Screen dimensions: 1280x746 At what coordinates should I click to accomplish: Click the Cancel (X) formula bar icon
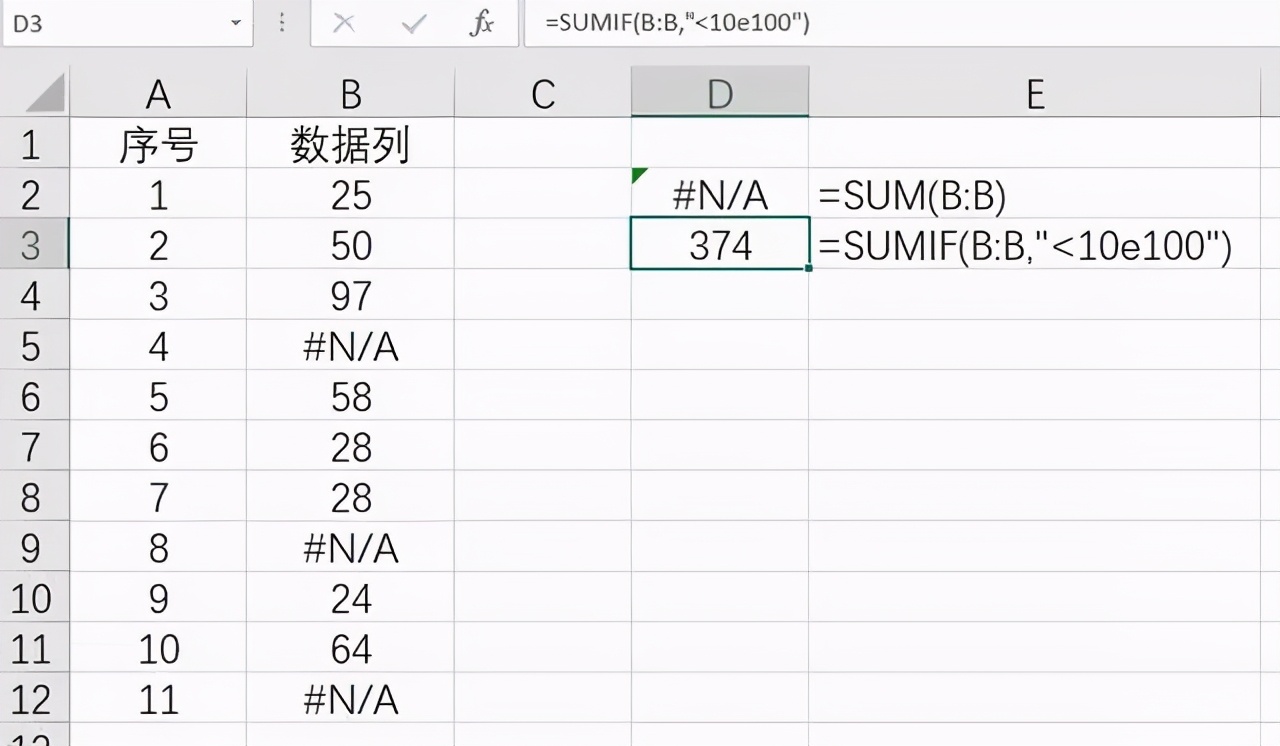point(344,24)
